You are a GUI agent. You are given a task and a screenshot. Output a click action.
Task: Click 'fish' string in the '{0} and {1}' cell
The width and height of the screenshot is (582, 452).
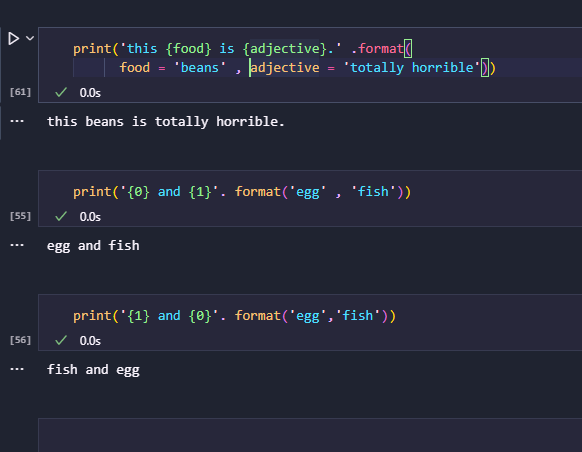tap(373, 192)
